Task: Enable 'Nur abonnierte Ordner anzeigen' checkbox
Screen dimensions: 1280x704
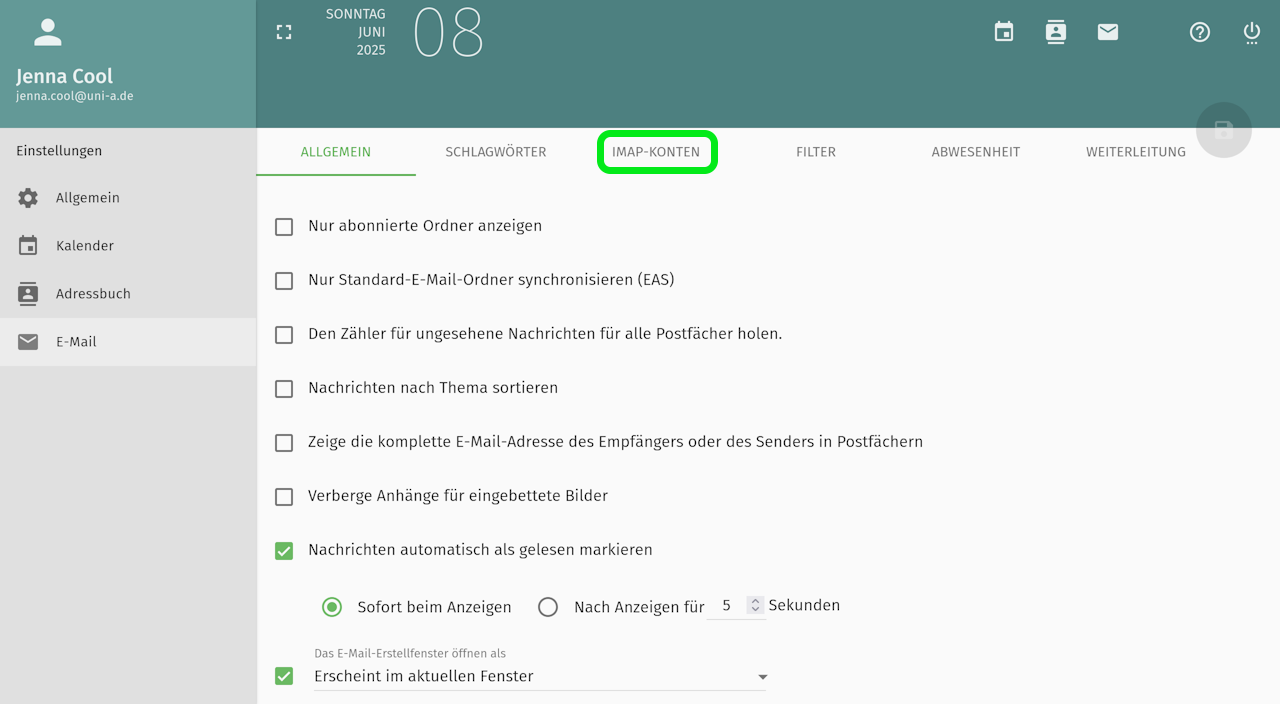Action: click(x=284, y=227)
